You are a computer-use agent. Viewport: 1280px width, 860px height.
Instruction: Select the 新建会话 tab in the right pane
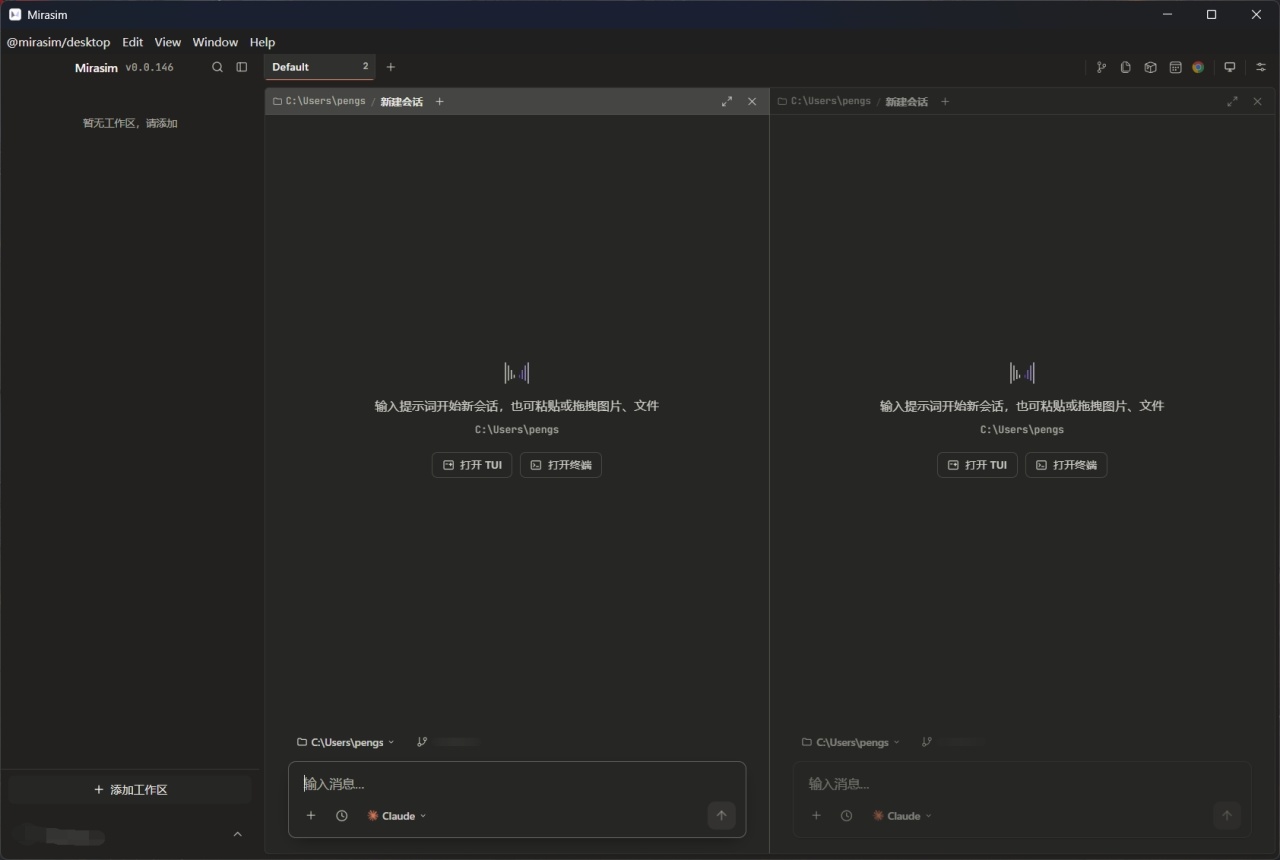[x=906, y=101]
